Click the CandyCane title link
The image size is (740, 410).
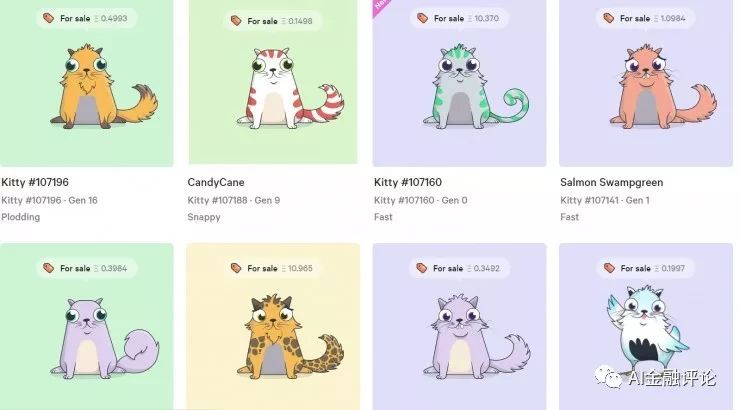(216, 182)
